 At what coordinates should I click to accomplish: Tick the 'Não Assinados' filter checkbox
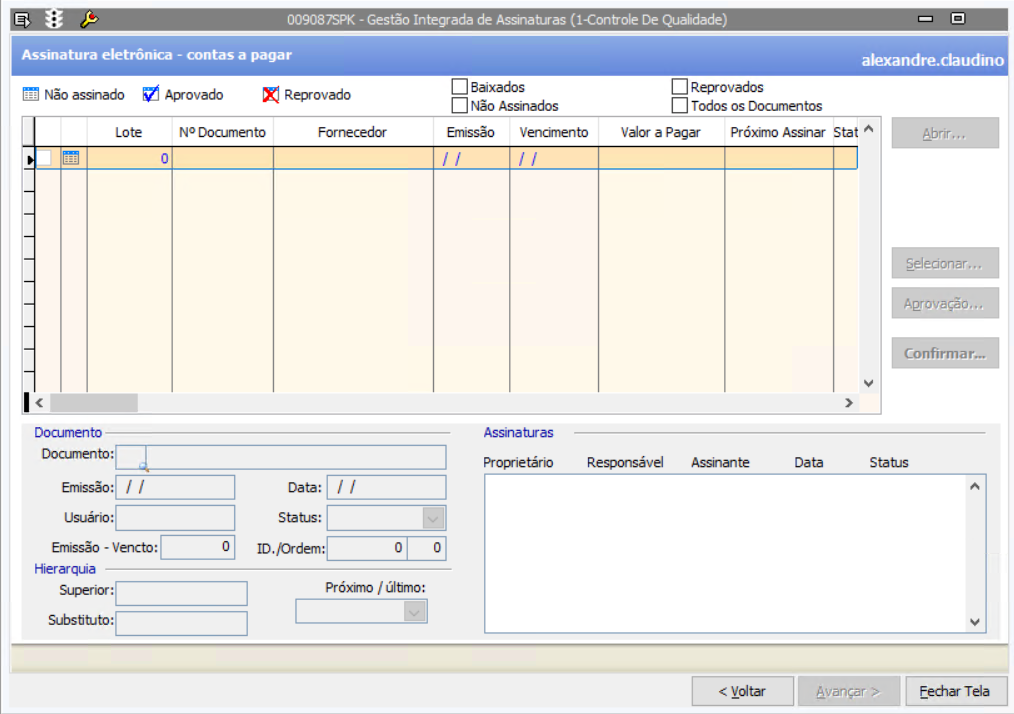tap(460, 106)
